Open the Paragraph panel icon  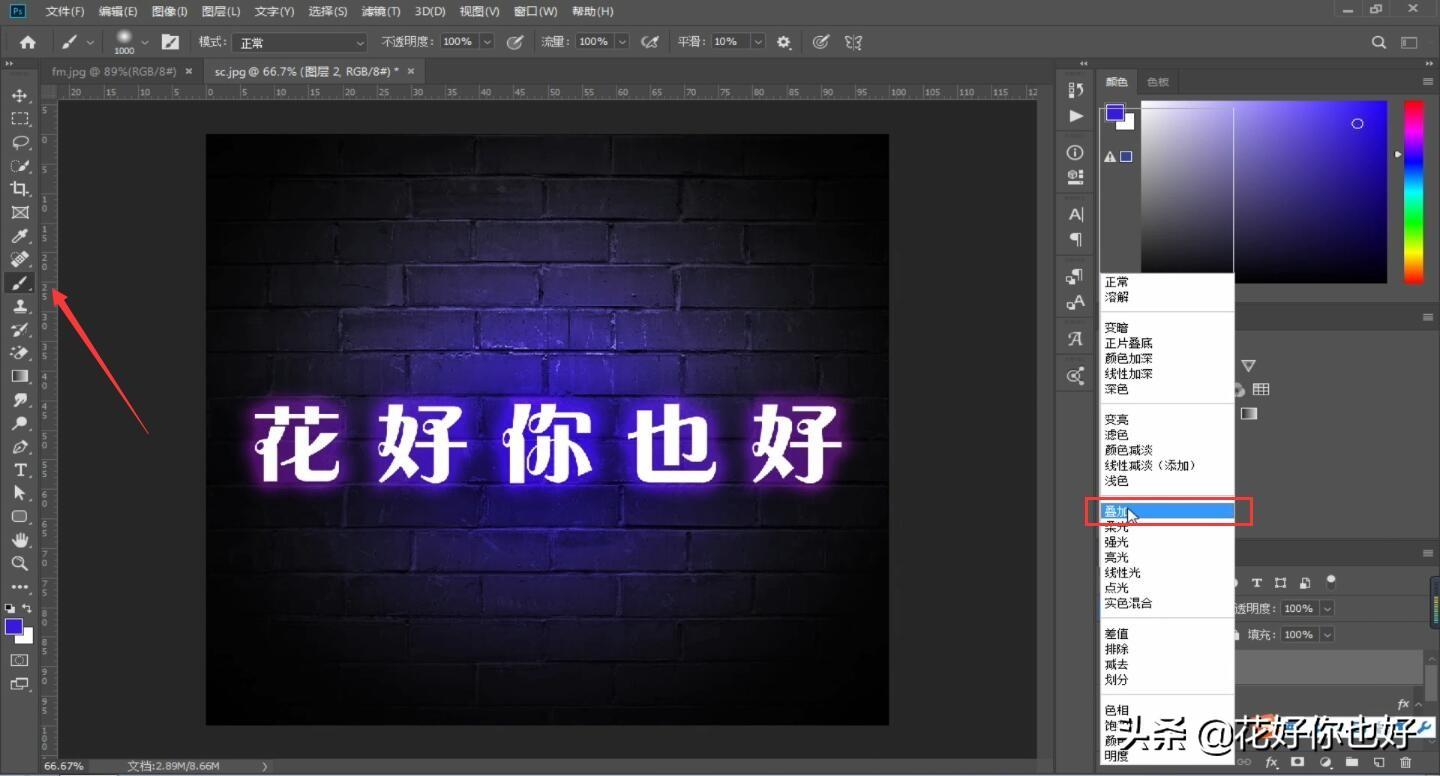(1075, 239)
